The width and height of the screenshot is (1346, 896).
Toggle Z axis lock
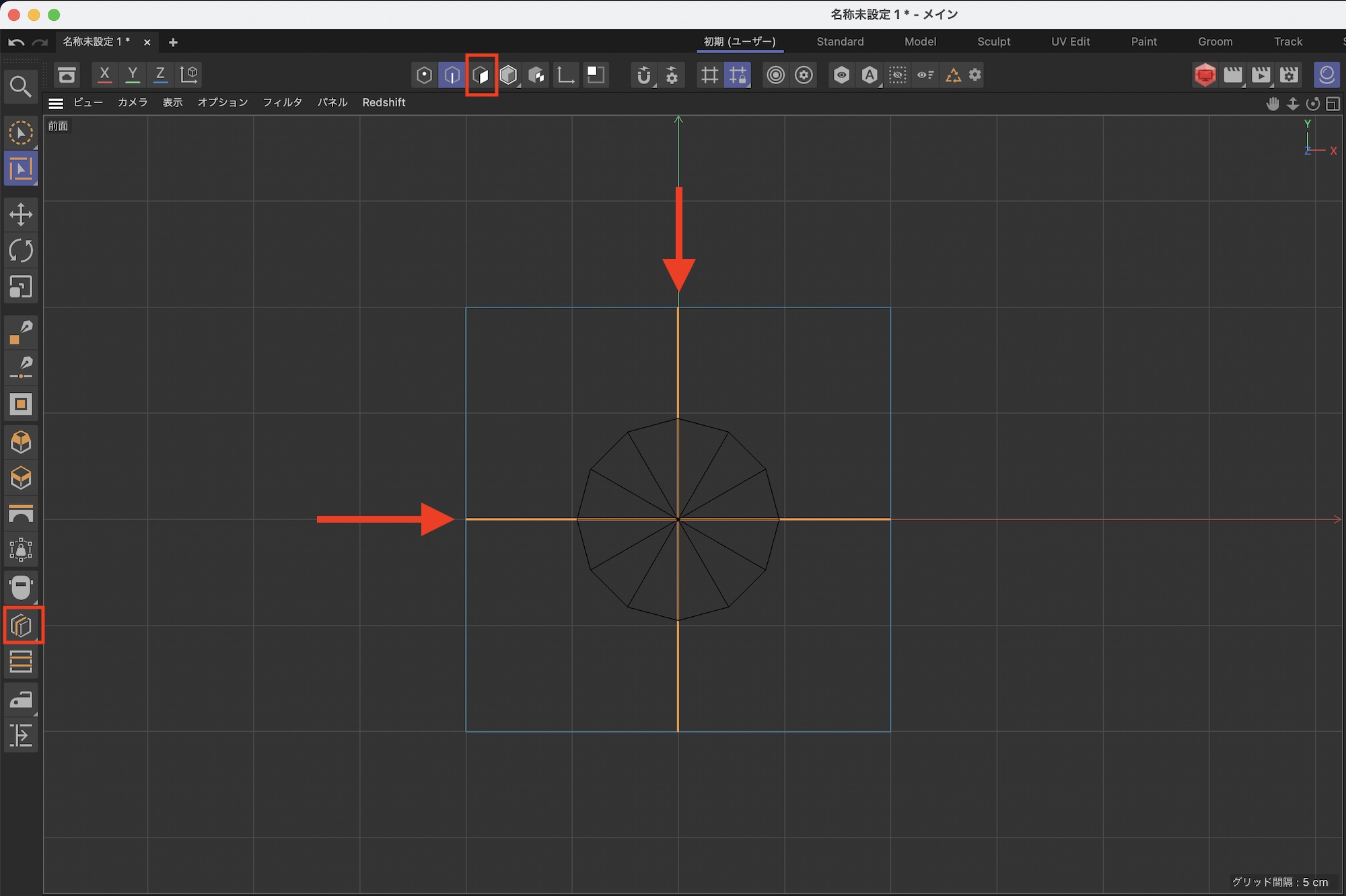160,75
